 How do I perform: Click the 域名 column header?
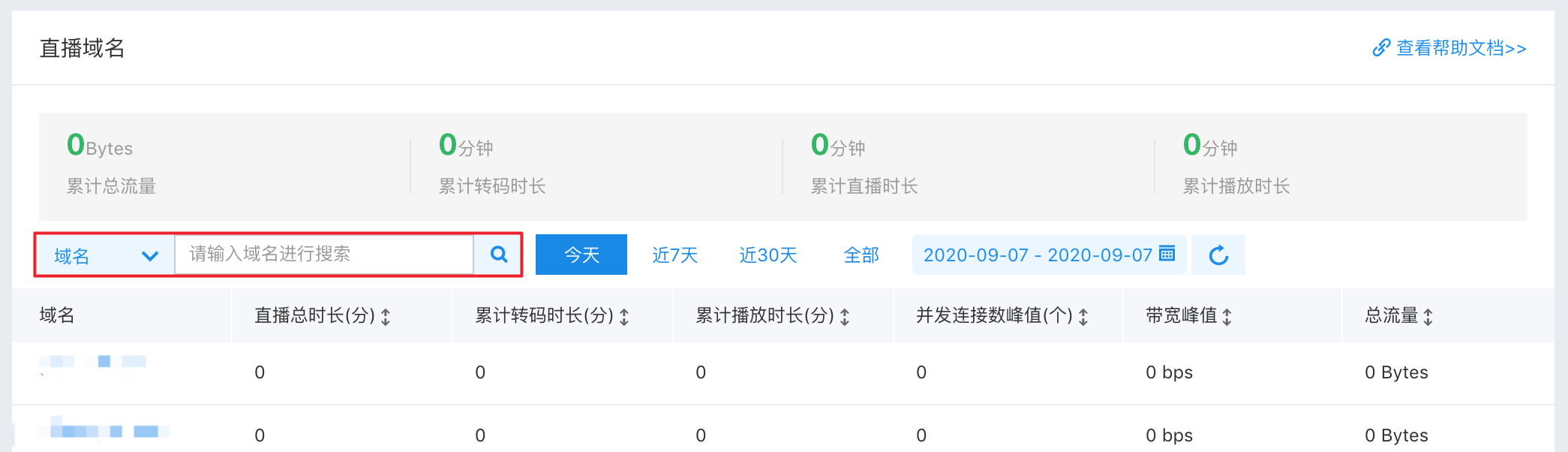pyautogui.click(x=57, y=315)
